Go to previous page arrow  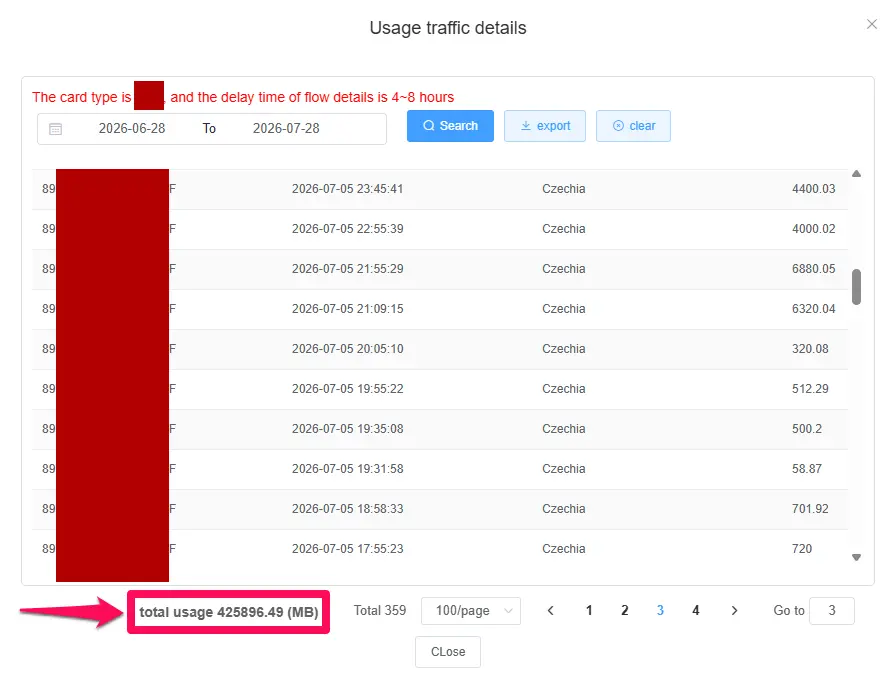point(550,611)
